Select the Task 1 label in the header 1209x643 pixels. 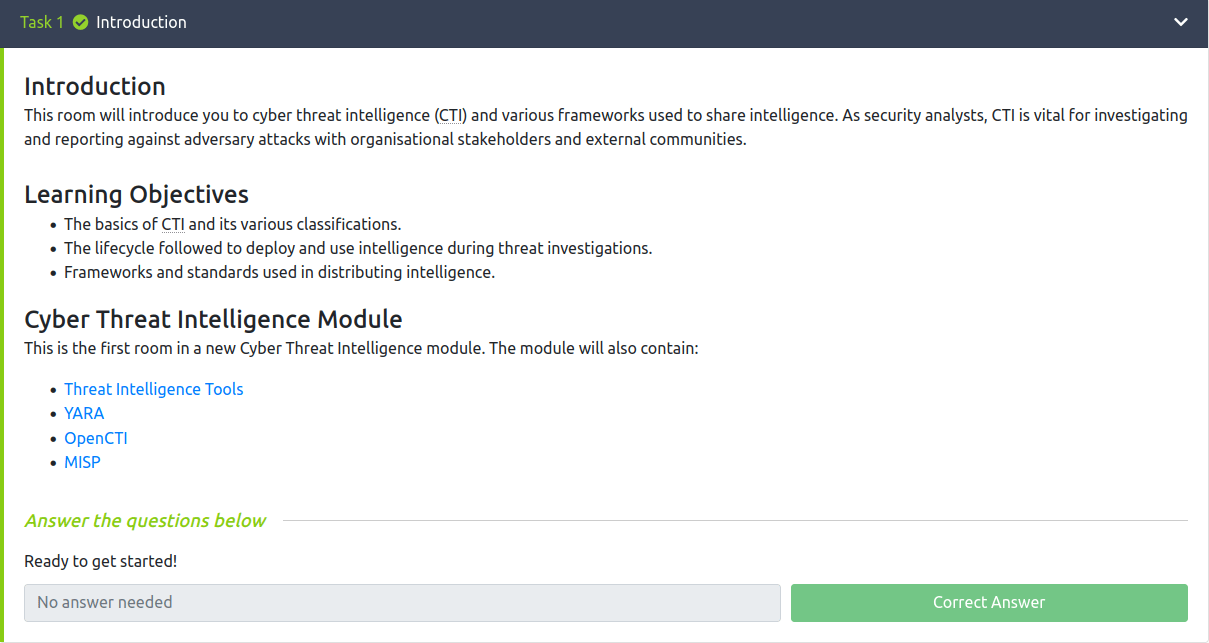pos(40,21)
